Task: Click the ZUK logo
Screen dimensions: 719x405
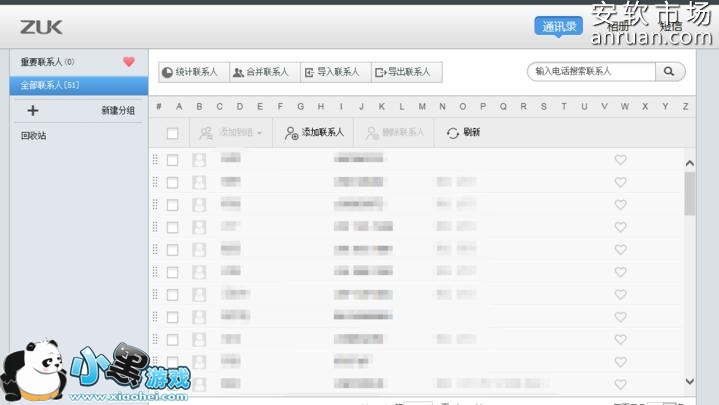Action: coord(41,27)
